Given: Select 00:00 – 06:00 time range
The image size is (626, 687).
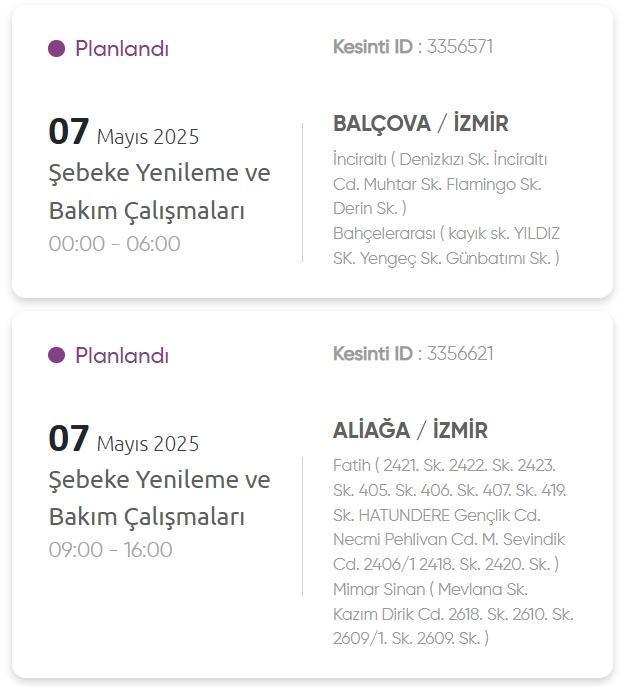Looking at the screenshot, I should click(114, 244).
